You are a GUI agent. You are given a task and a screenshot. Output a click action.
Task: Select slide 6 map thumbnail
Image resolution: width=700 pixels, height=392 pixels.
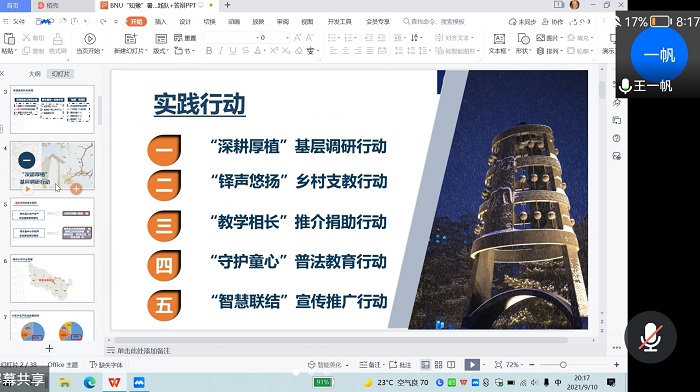52,278
